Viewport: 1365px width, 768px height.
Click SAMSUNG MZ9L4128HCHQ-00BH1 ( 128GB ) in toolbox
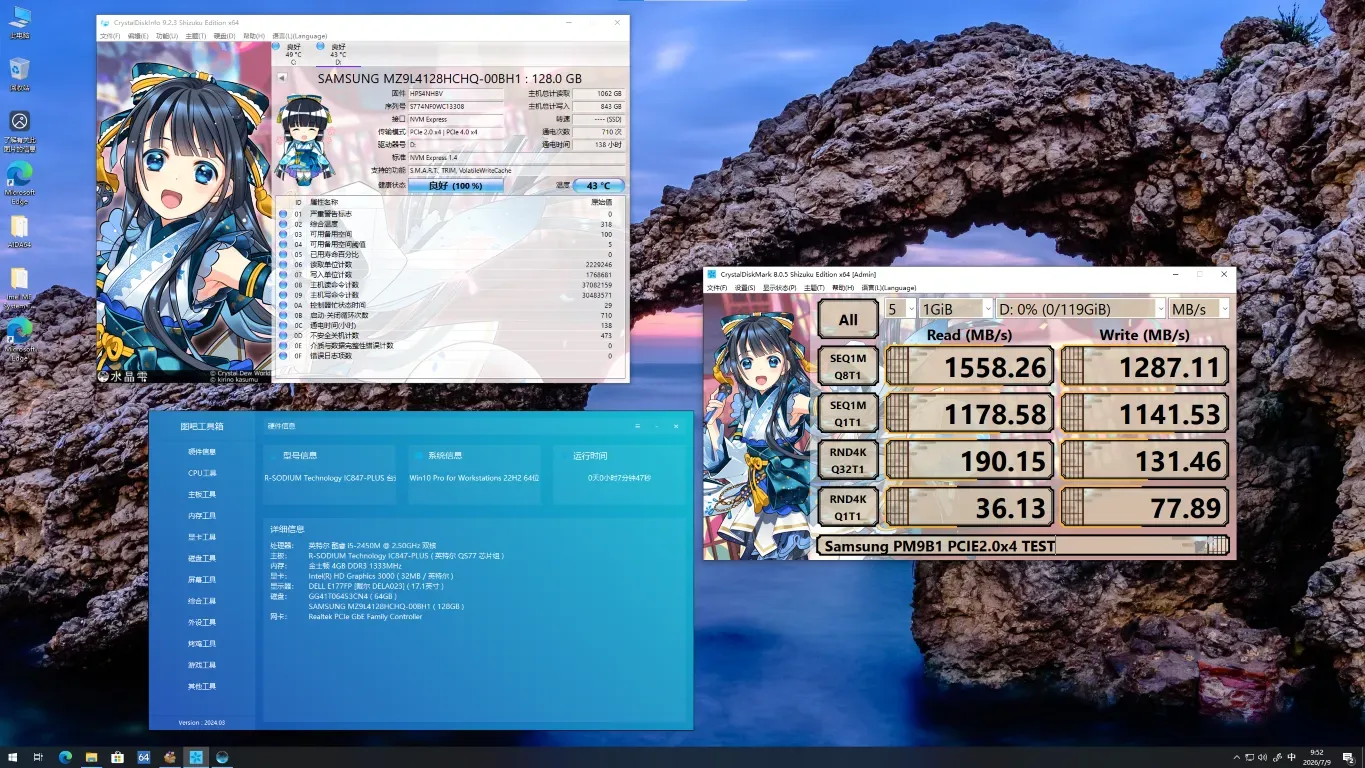coord(386,606)
